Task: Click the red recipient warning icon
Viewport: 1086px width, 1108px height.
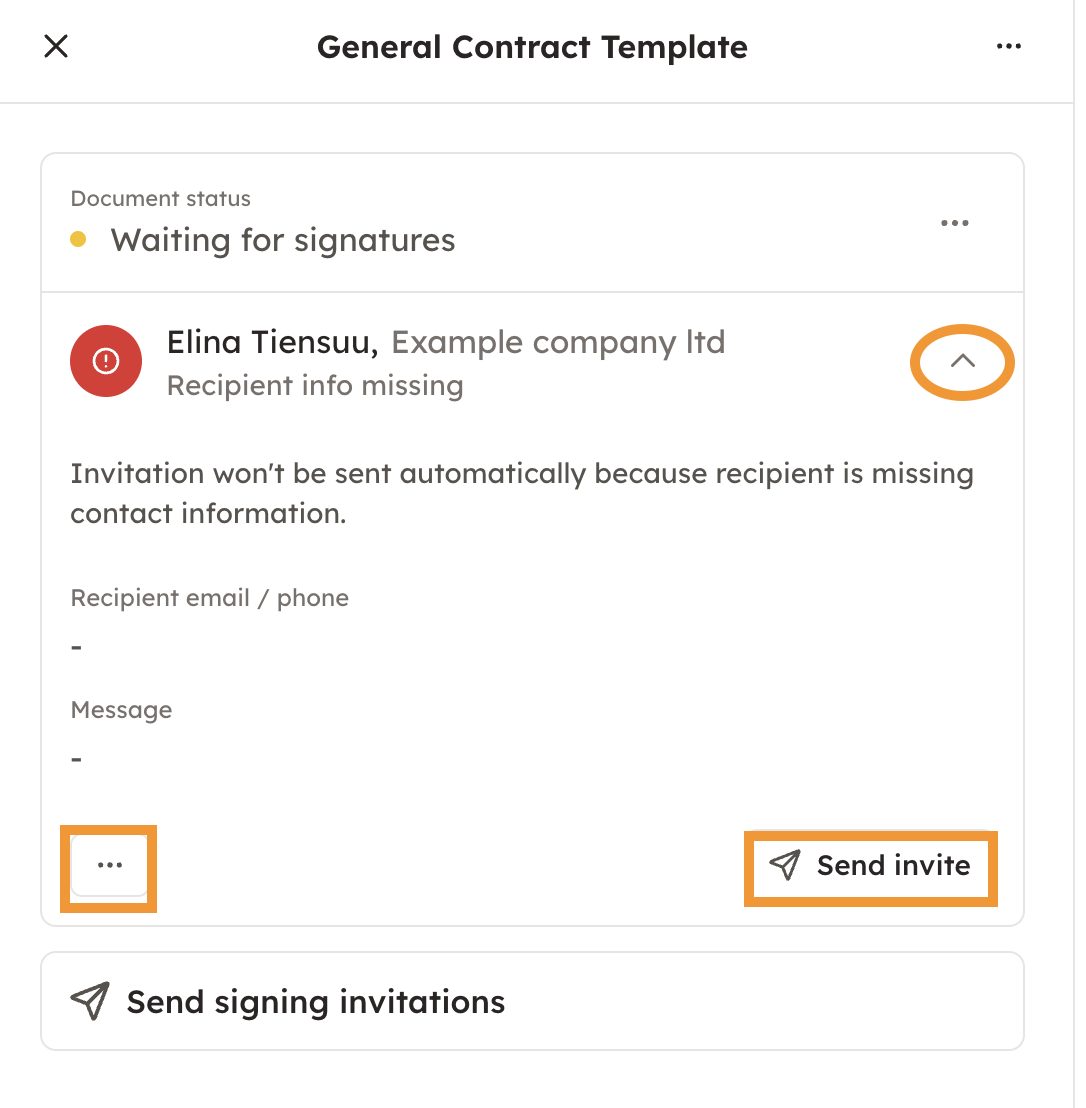Action: pyautogui.click(x=106, y=361)
